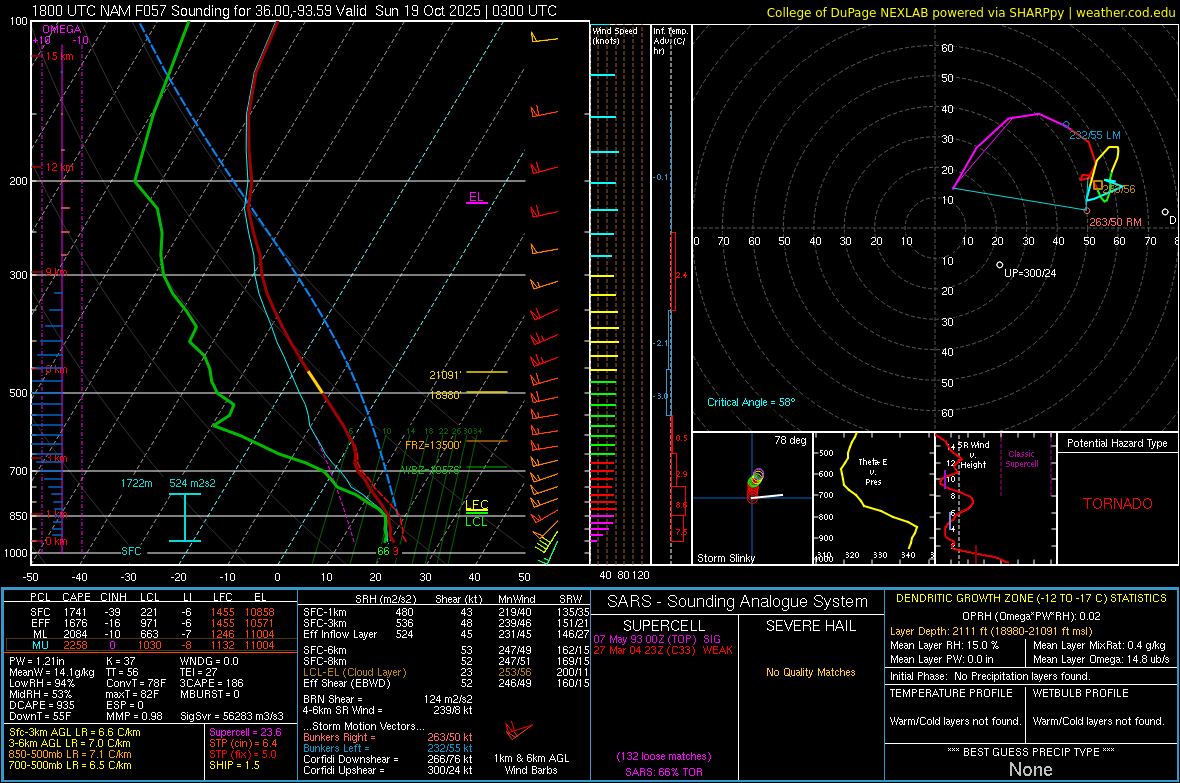Click the Storm Slinky plot circles
This screenshot has width=1180, height=783.
click(755, 484)
